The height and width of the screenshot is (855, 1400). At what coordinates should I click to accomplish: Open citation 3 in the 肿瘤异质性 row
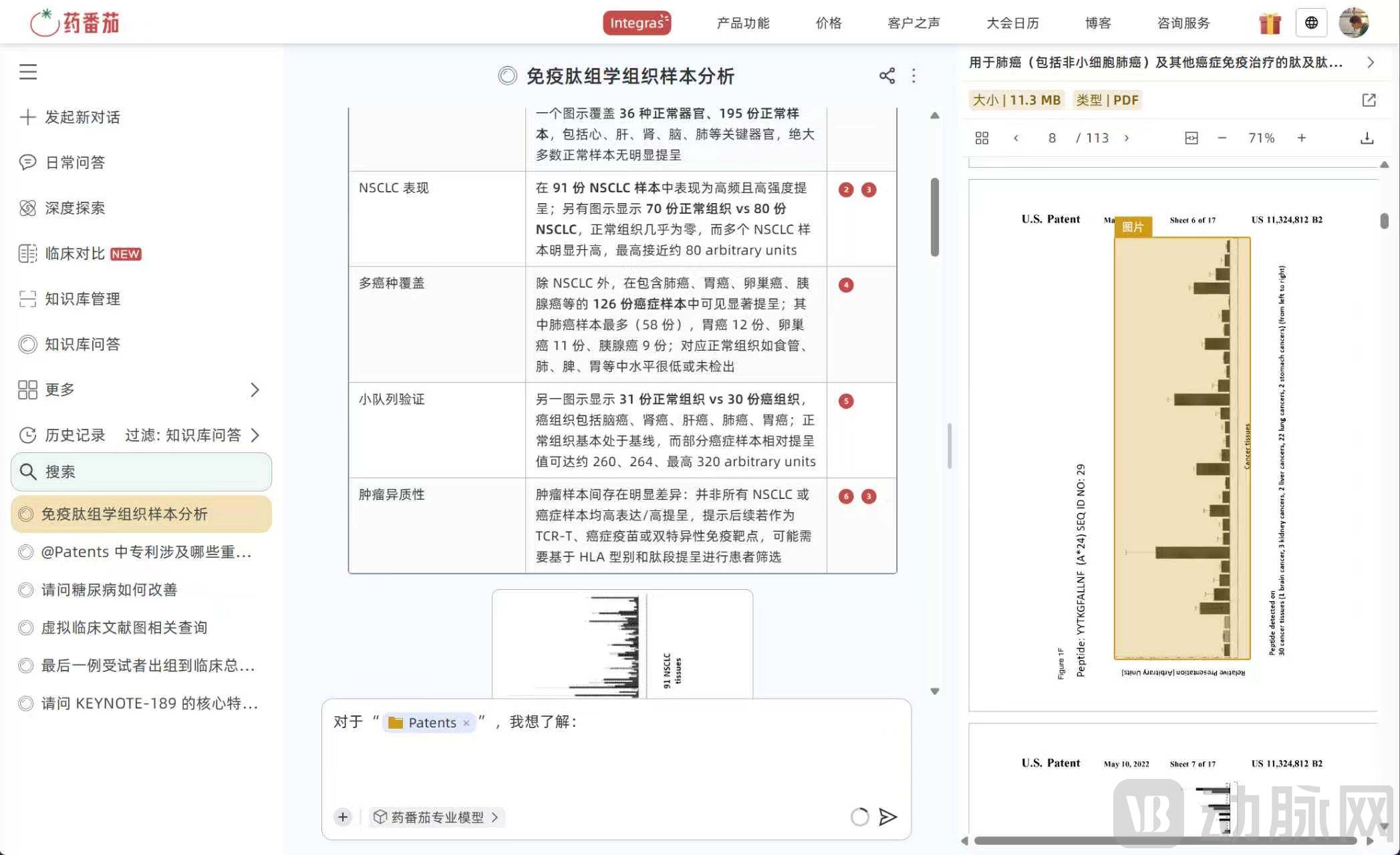869,496
